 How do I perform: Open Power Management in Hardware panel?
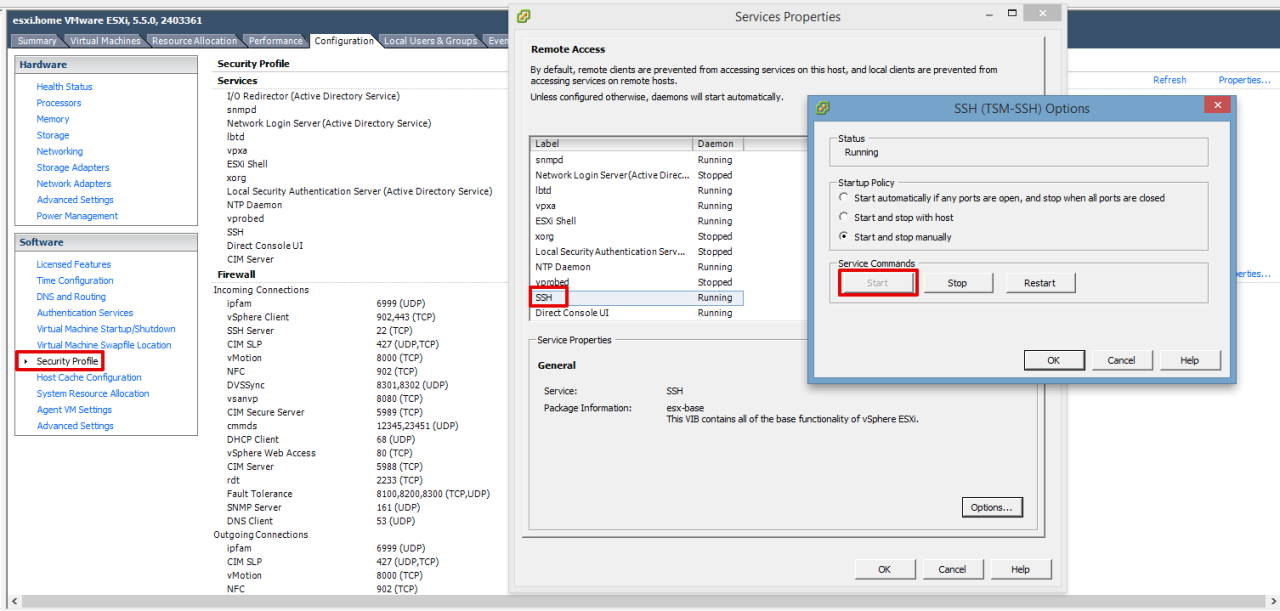pyautogui.click(x=77, y=216)
